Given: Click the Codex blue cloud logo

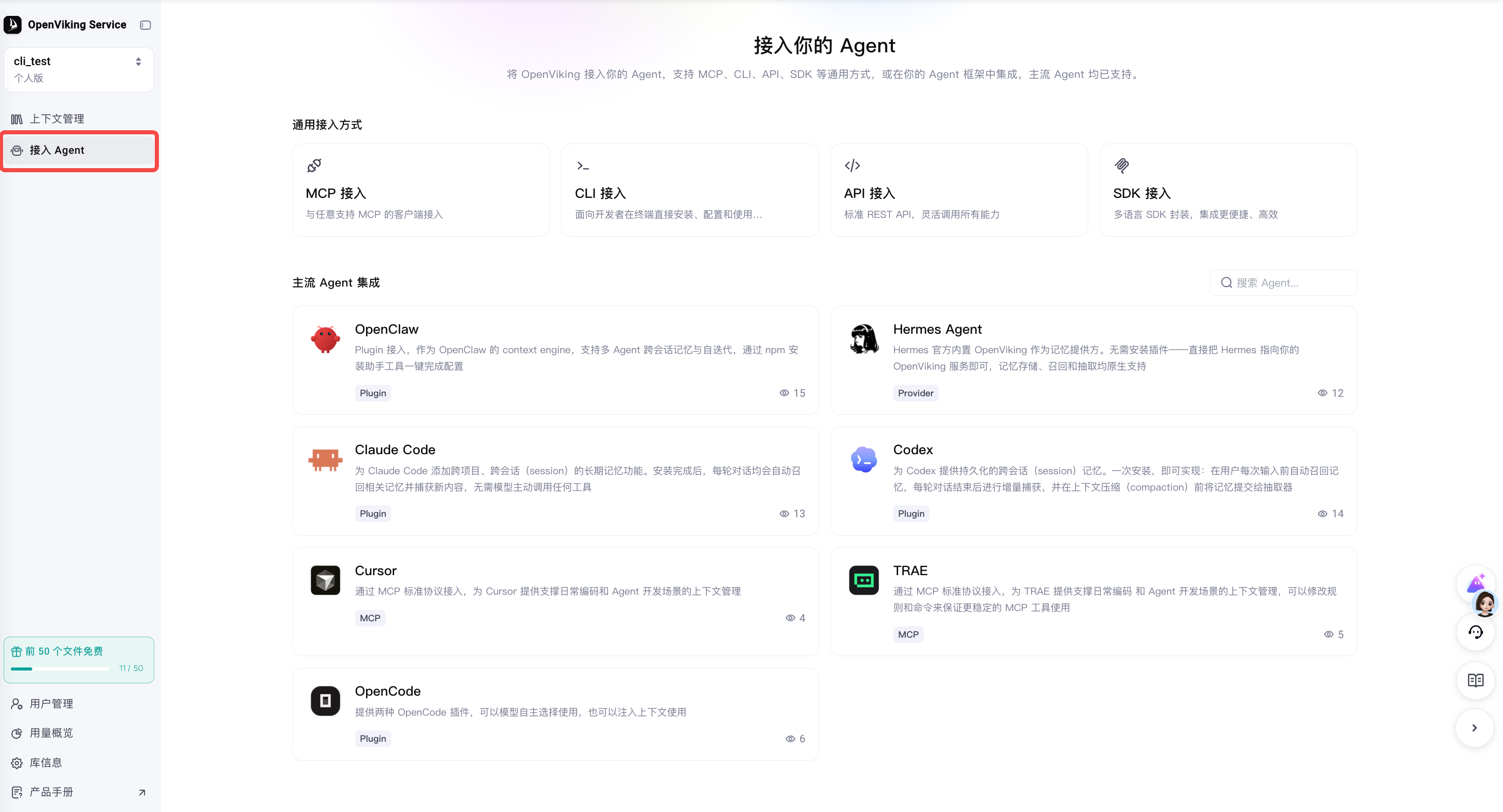Looking at the screenshot, I should point(864,460).
